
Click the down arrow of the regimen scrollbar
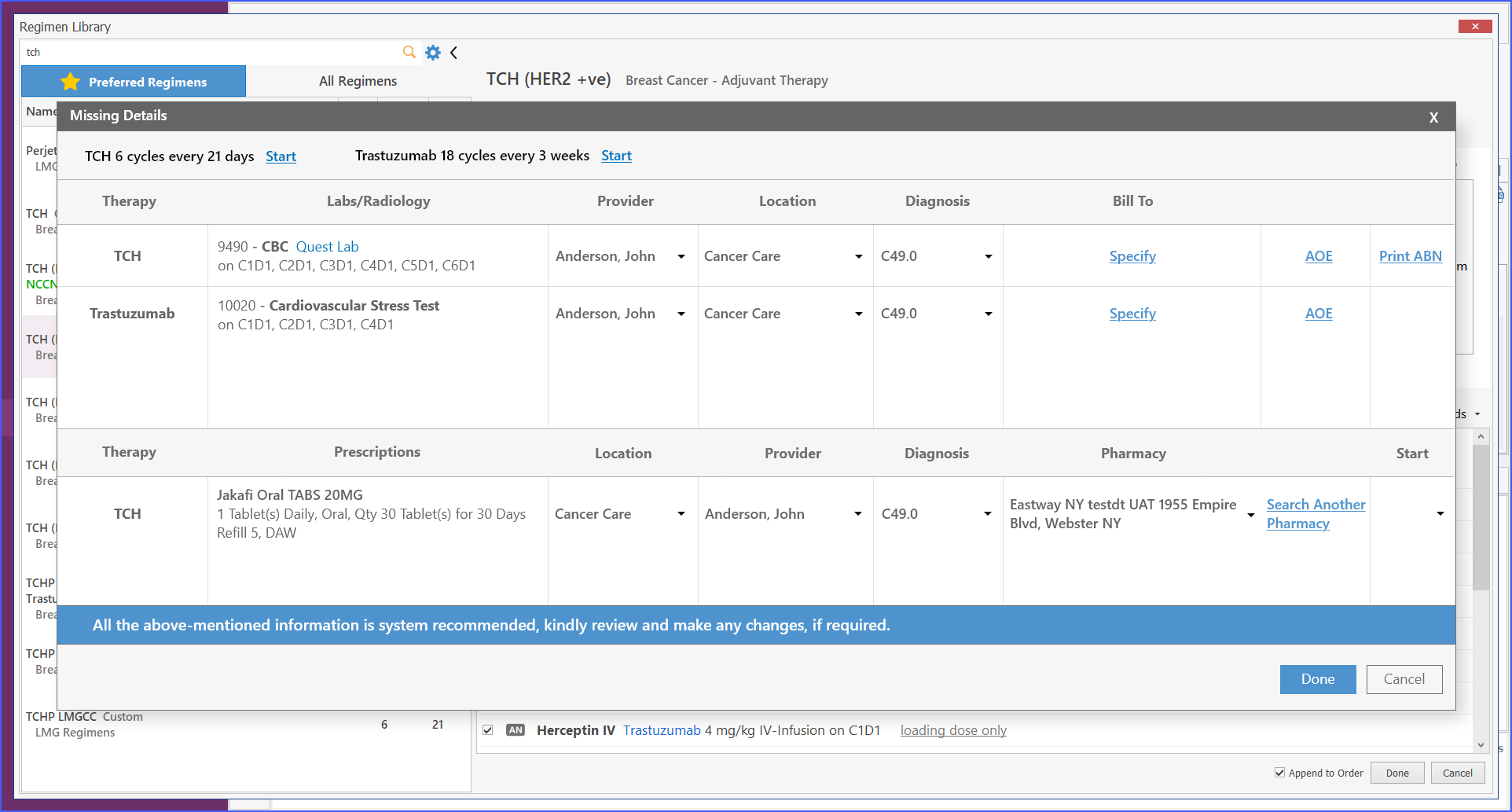click(x=1481, y=745)
